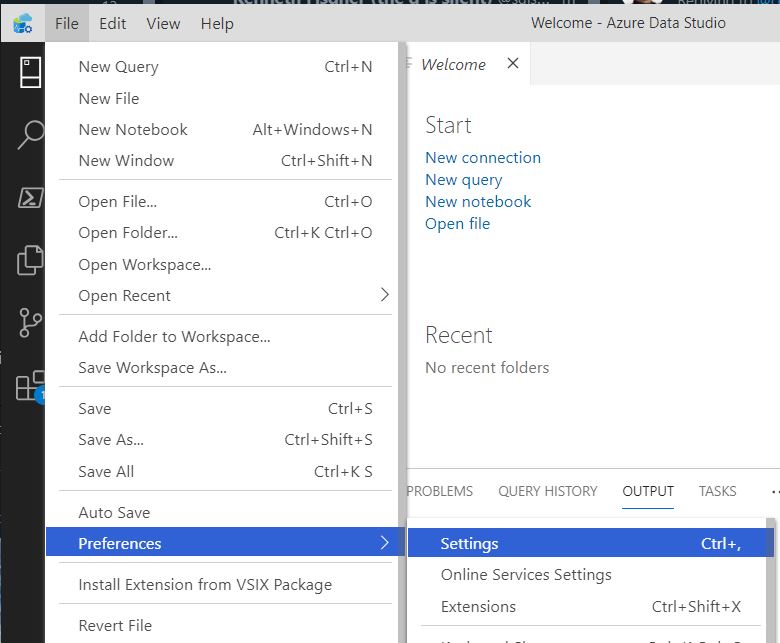Image resolution: width=780 pixels, height=643 pixels.
Task: Toggle Auto Save in File menu
Action: [114, 512]
